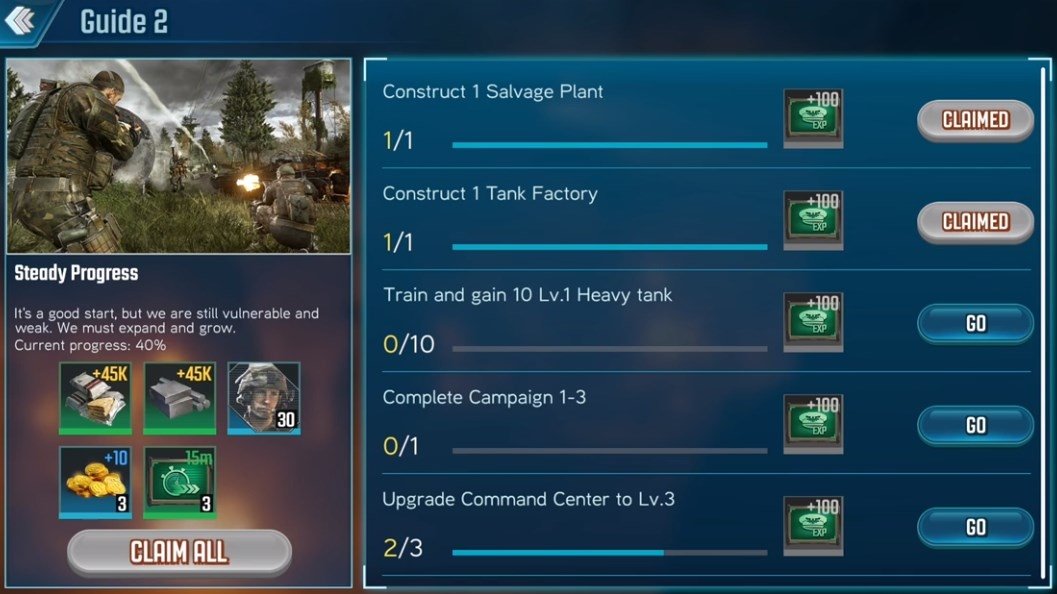Screen dimensions: 1057x594
Task: Tap EXP reward icon for Salvage Plant task
Action: 813,118
